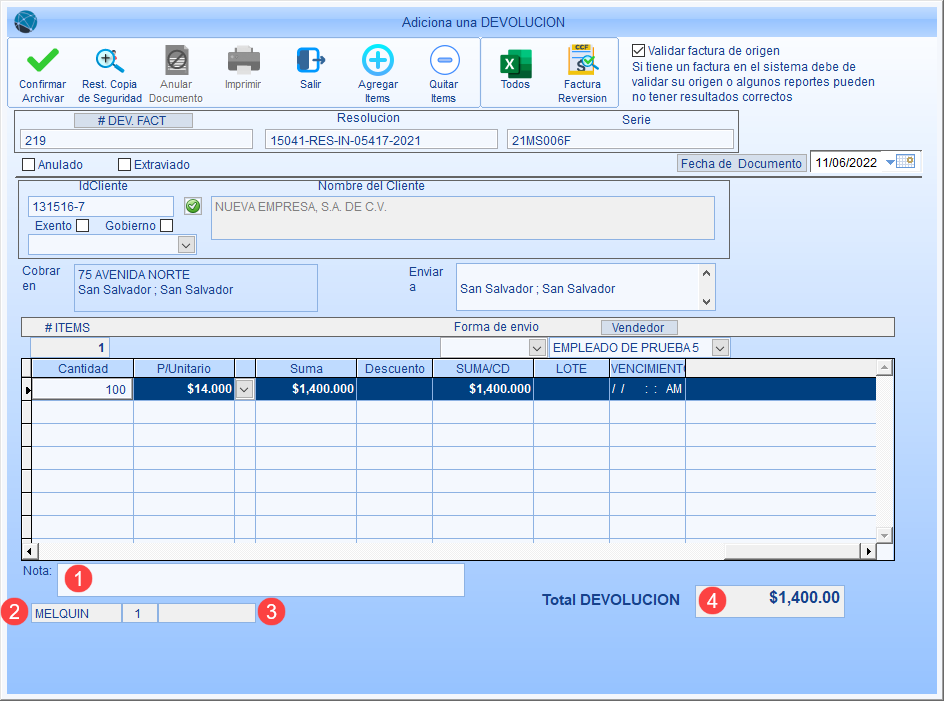Click the Resolucion field 15041-RES-IN-05417-2021
Screen dimensions: 944x701
tap(381, 140)
